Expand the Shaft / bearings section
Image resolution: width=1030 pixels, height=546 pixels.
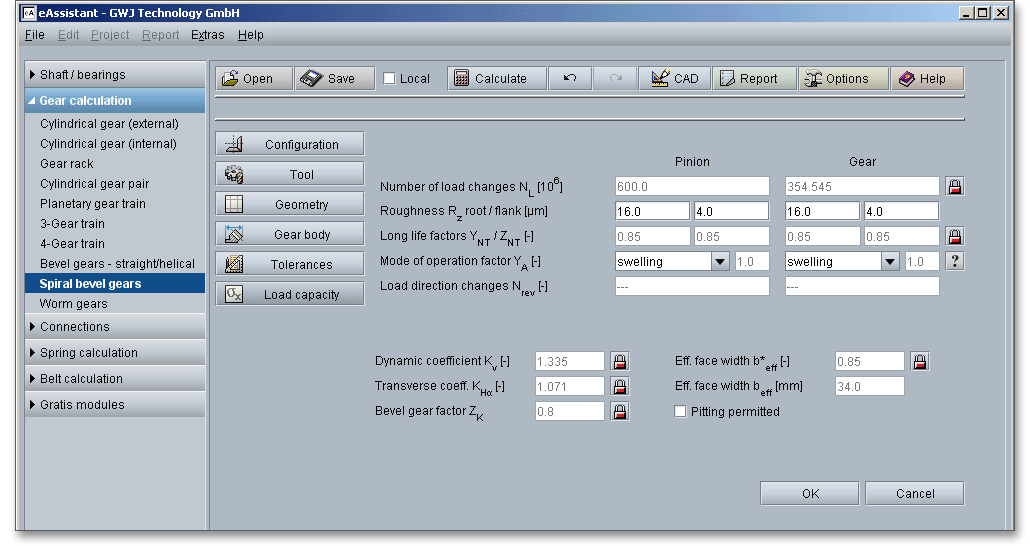click(115, 75)
